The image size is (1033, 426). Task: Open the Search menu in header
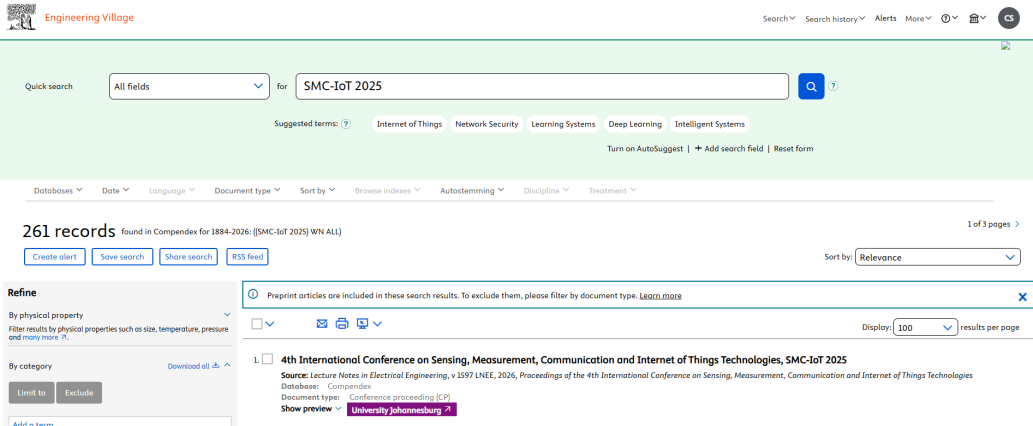pos(779,18)
